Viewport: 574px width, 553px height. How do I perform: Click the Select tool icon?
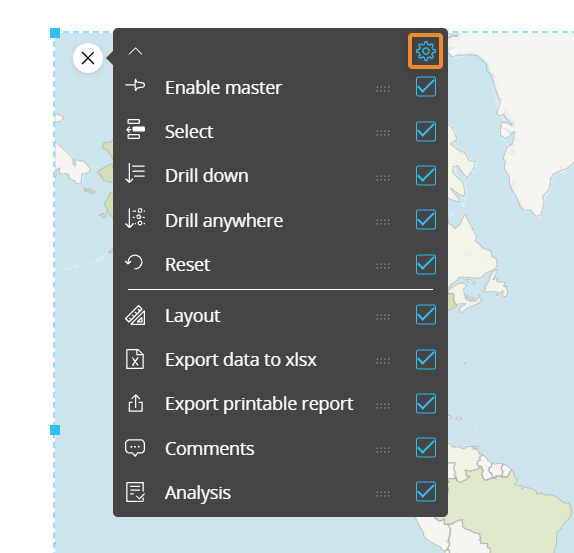[x=135, y=129]
